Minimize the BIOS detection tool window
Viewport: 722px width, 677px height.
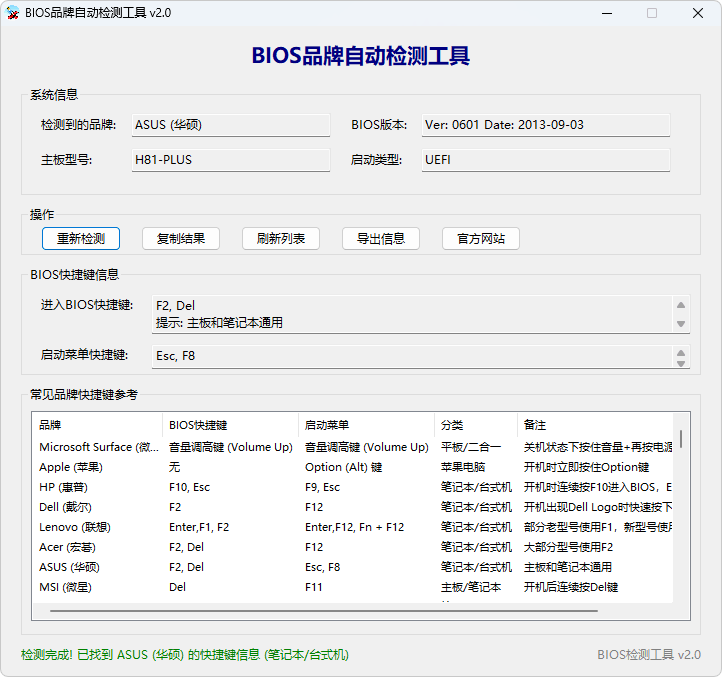tap(606, 13)
